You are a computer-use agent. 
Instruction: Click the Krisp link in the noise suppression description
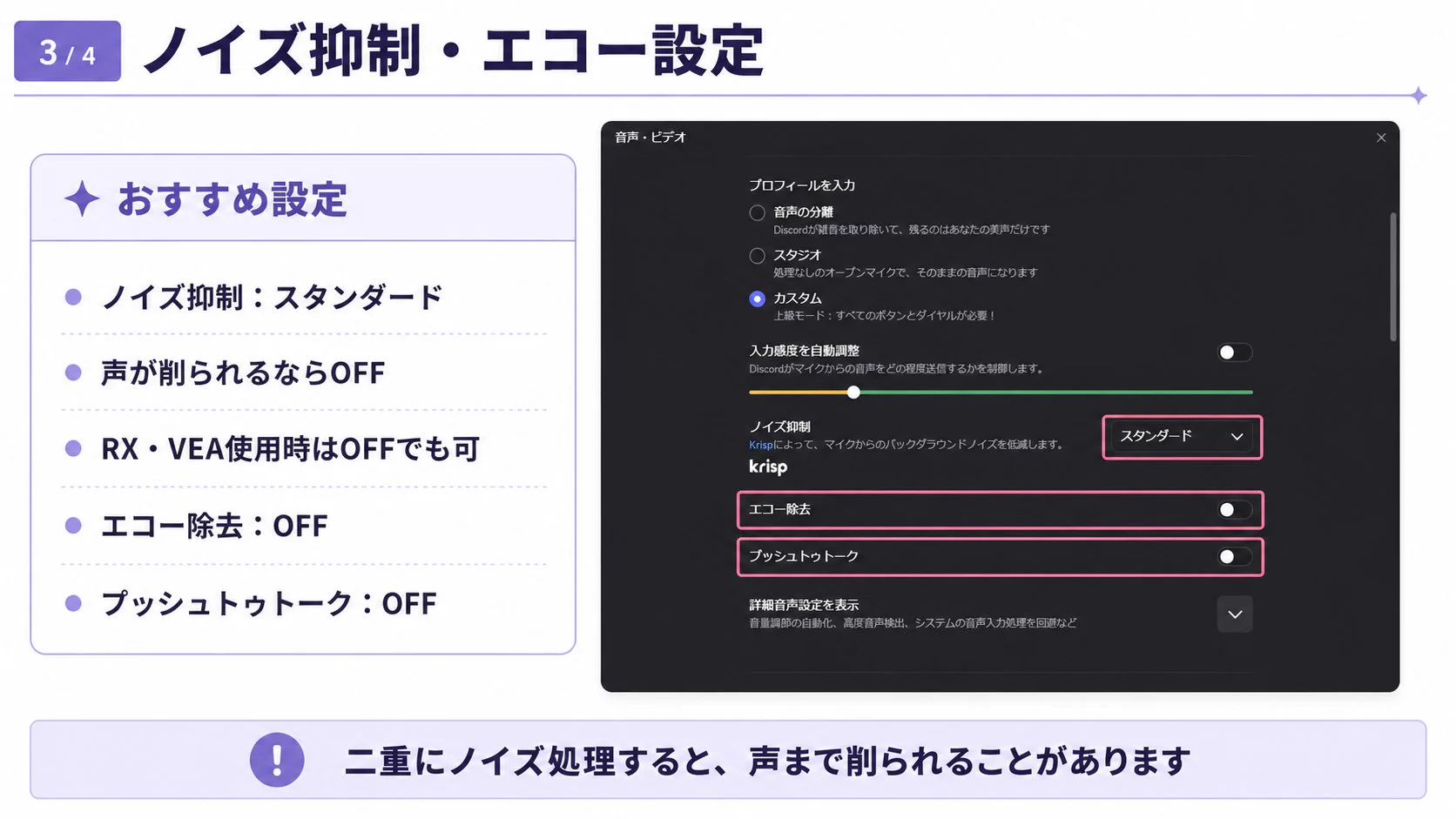[x=761, y=445]
